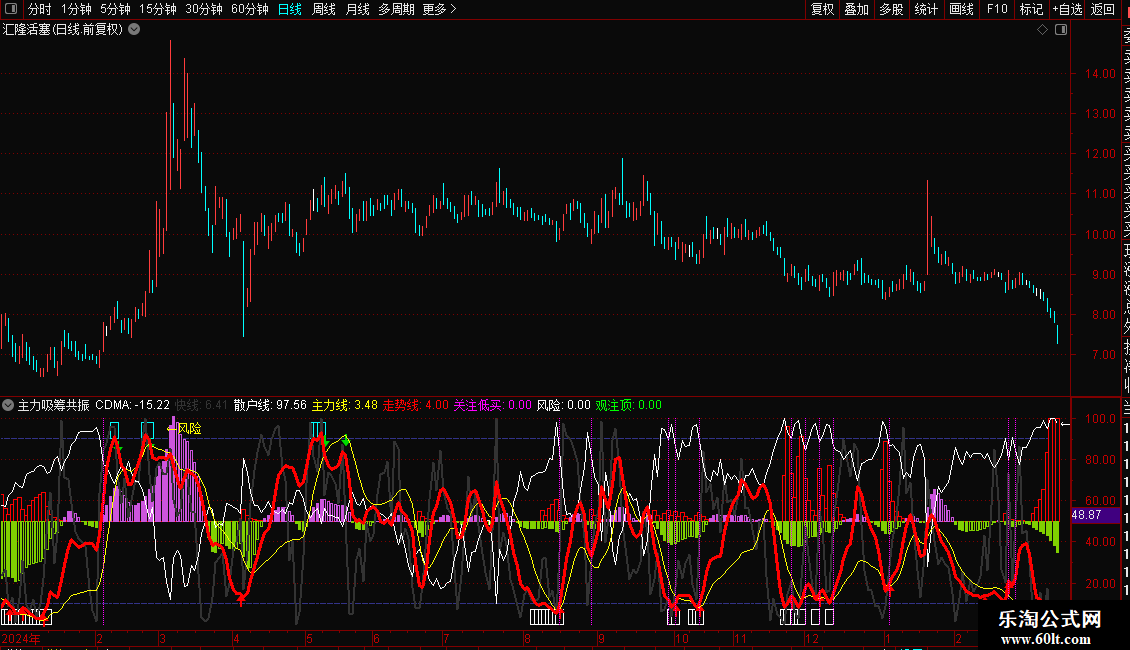Click the 48.87 value marker on axis
Image resolution: width=1130 pixels, height=650 pixels.
tap(1087, 514)
